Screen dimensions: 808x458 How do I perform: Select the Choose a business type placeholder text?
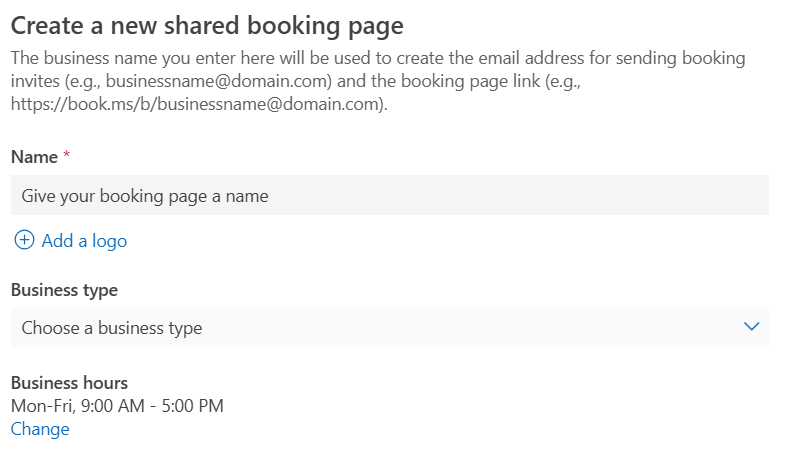click(x=112, y=328)
